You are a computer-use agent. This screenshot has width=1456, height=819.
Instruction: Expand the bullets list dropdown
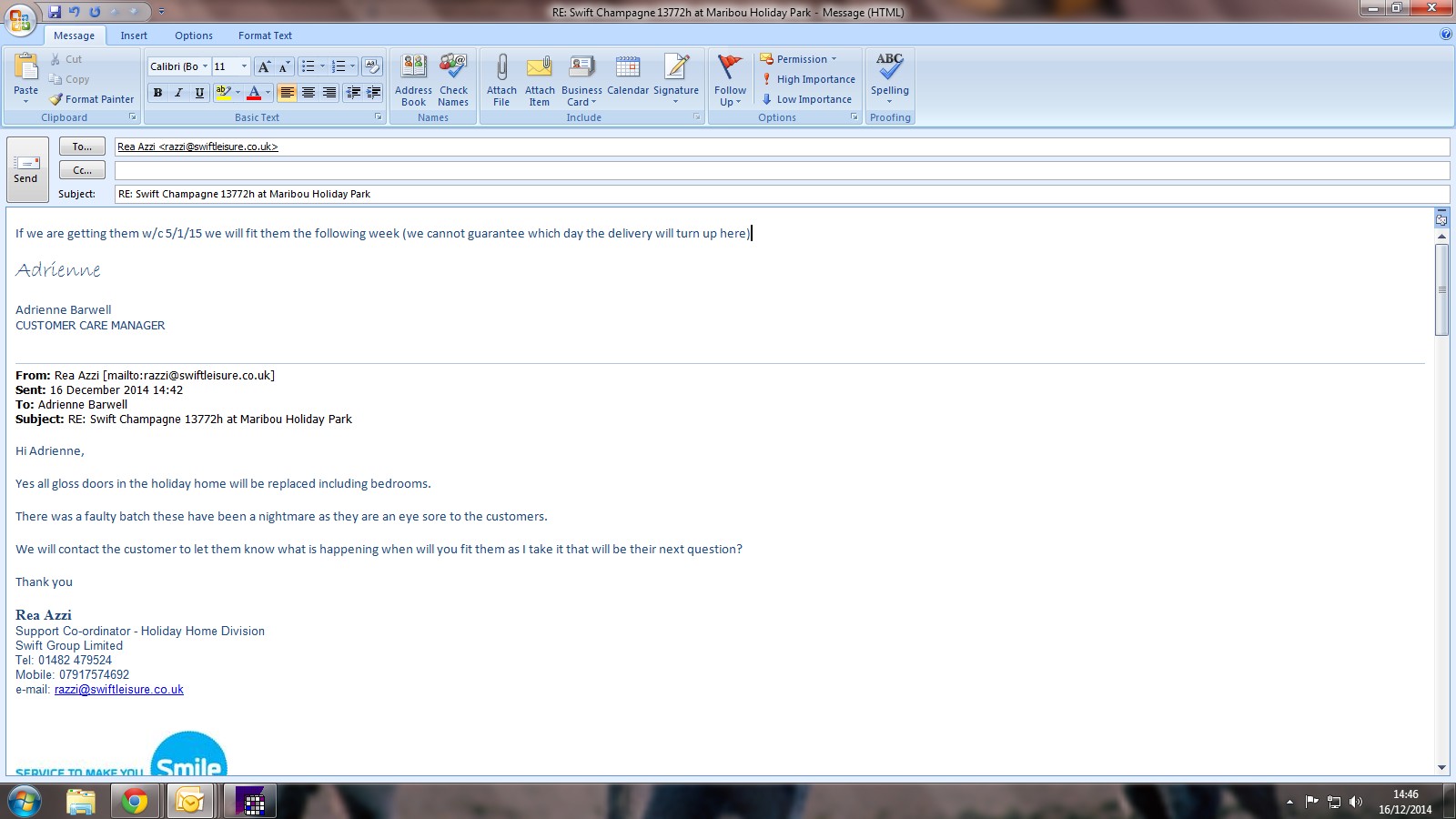(322, 66)
